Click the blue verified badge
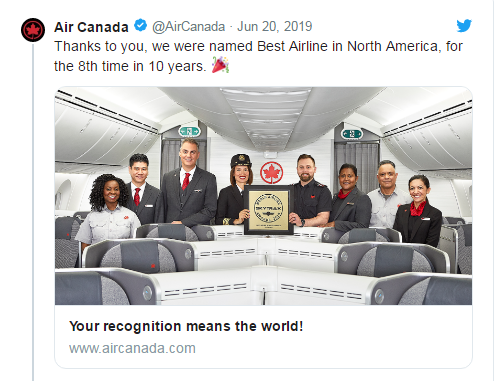The width and height of the screenshot is (495, 381). click(140, 25)
